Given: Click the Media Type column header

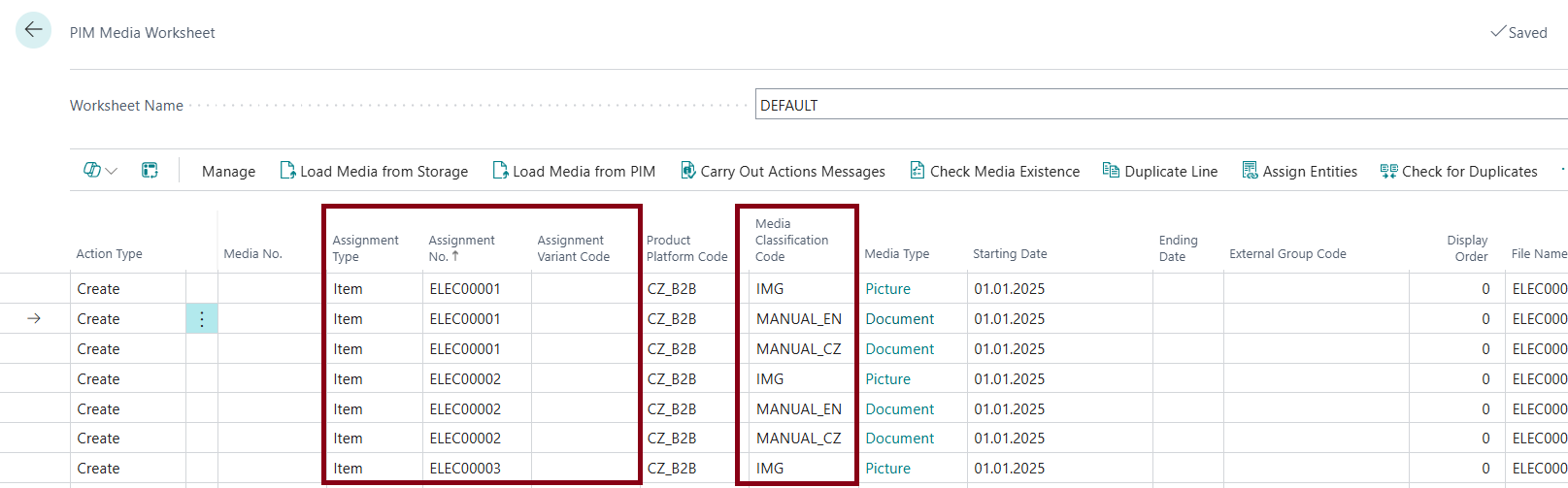Looking at the screenshot, I should pos(897,254).
